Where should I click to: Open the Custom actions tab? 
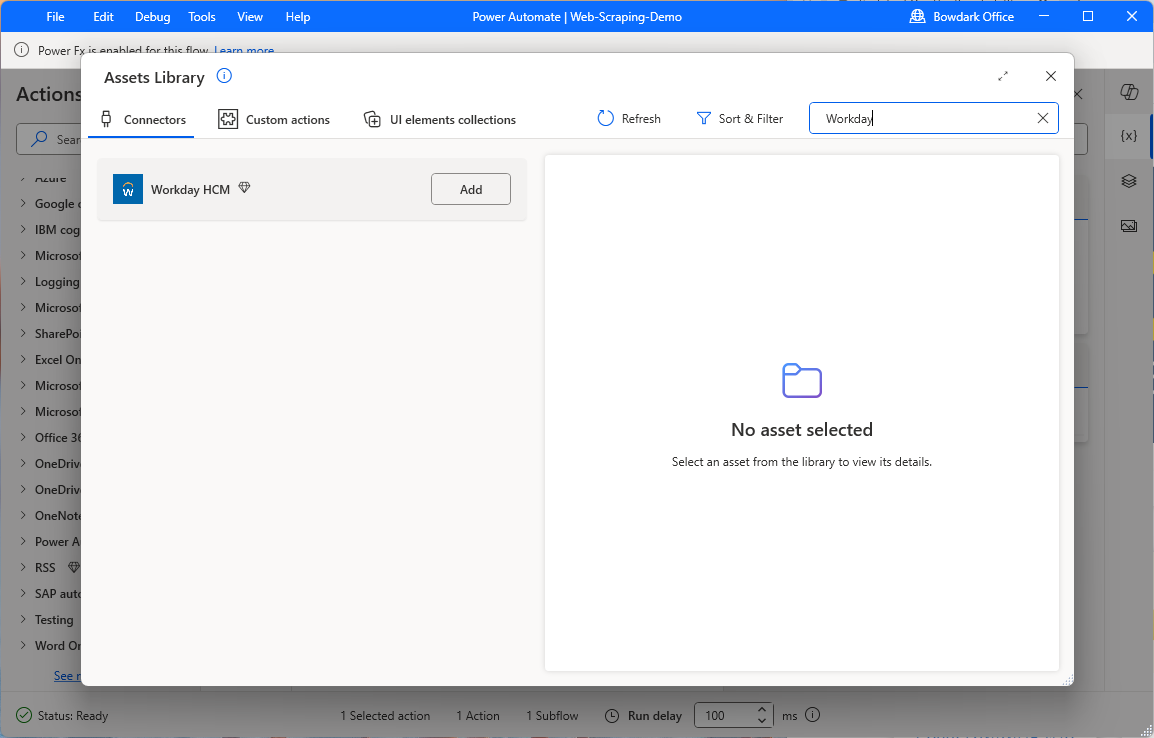(274, 119)
